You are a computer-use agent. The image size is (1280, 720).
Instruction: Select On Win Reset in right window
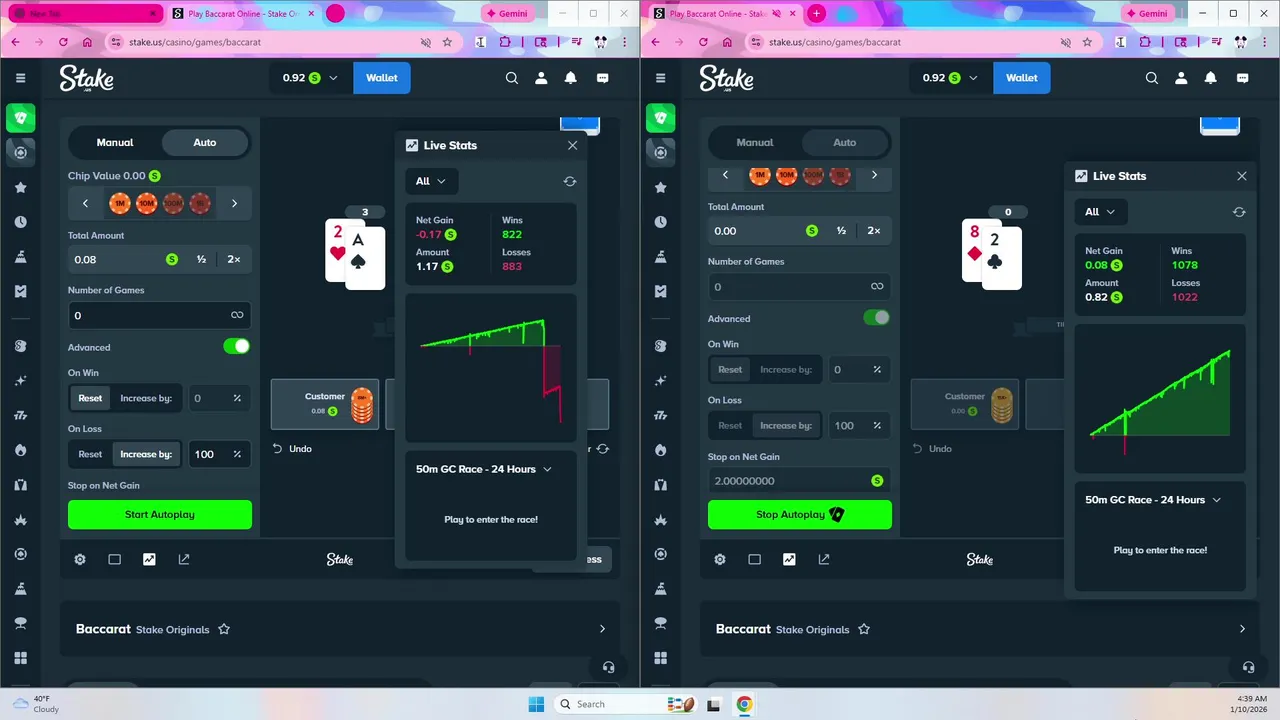pos(730,369)
